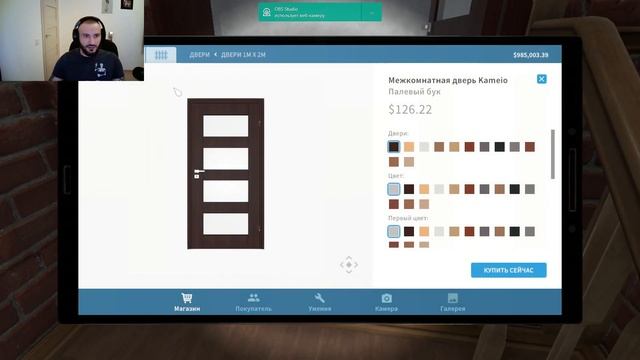Click the streamer webcam overlay
The image size is (640, 360).
72,40
